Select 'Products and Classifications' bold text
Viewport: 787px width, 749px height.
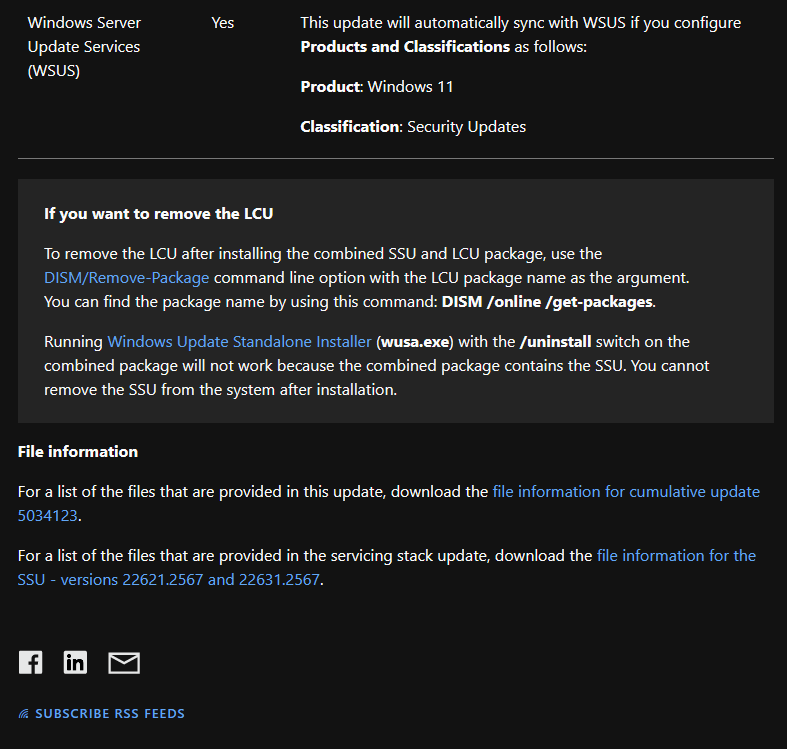click(x=405, y=46)
